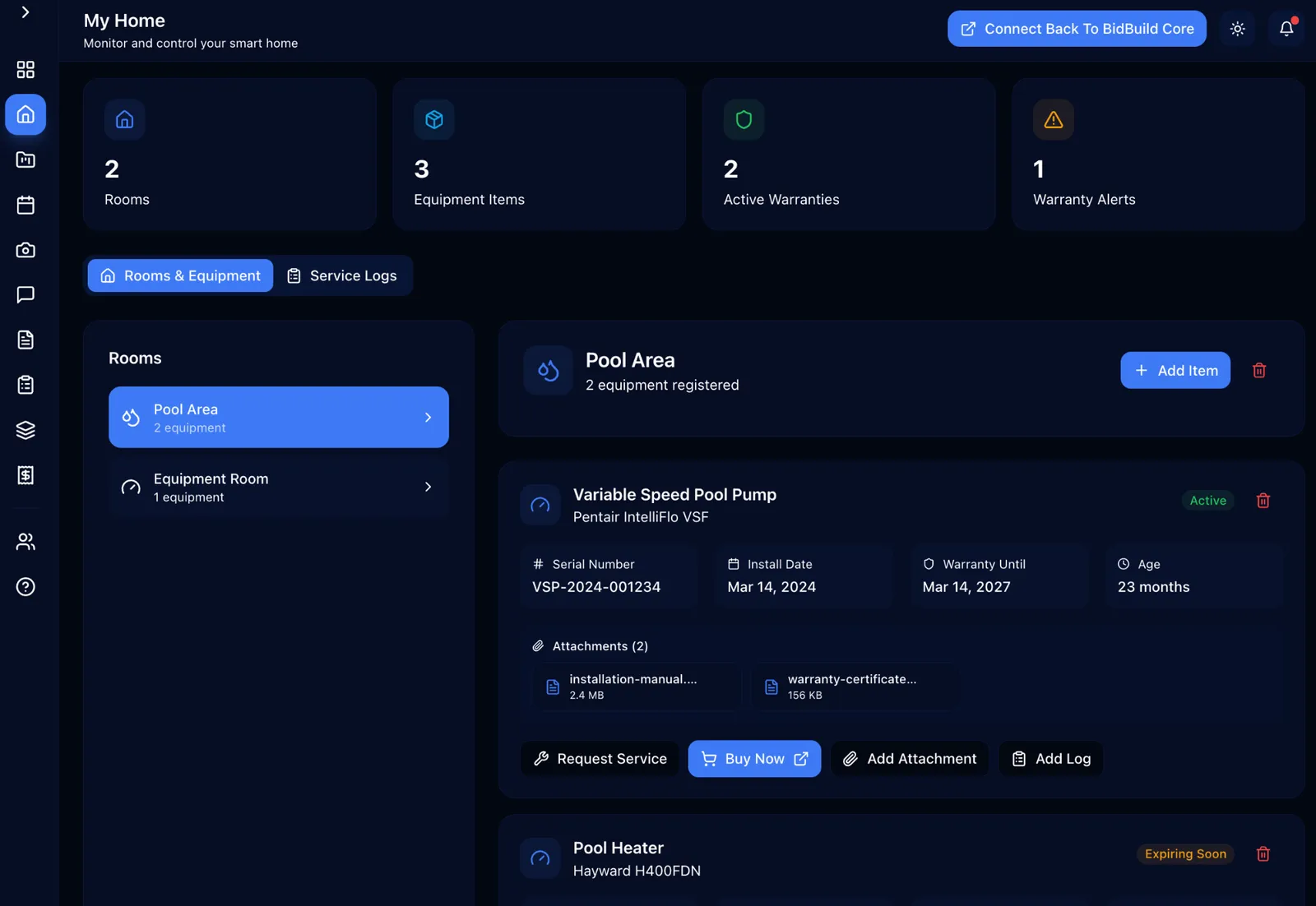The height and width of the screenshot is (906, 1316).
Task: Click Buy Now for the pool pump
Action: (754, 759)
